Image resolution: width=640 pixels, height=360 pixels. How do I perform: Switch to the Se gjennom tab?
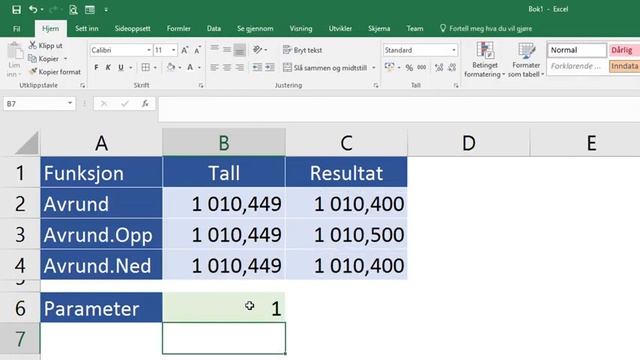coord(255,29)
